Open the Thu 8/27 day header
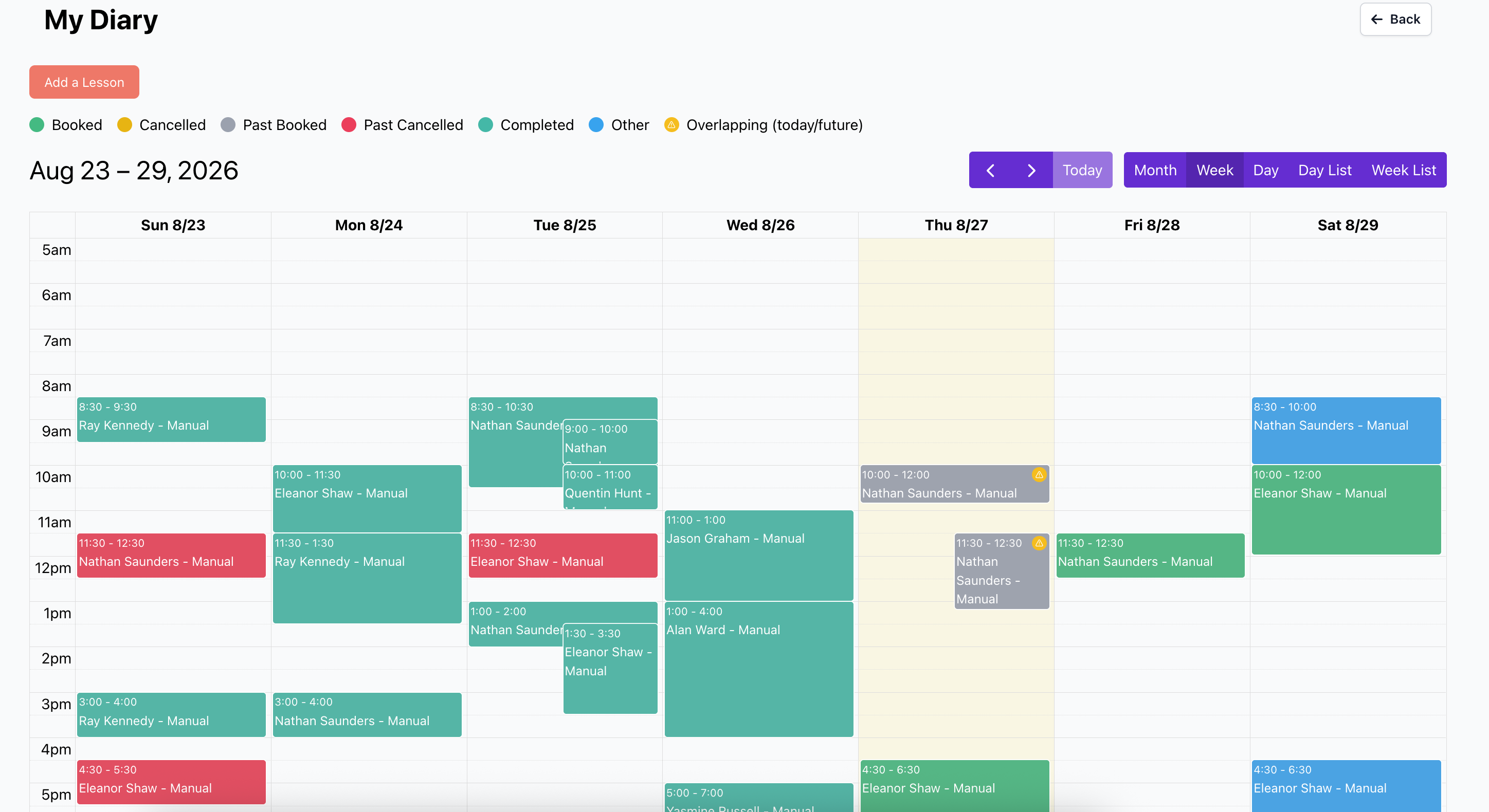Screen dimensions: 1489x812 click(956, 225)
